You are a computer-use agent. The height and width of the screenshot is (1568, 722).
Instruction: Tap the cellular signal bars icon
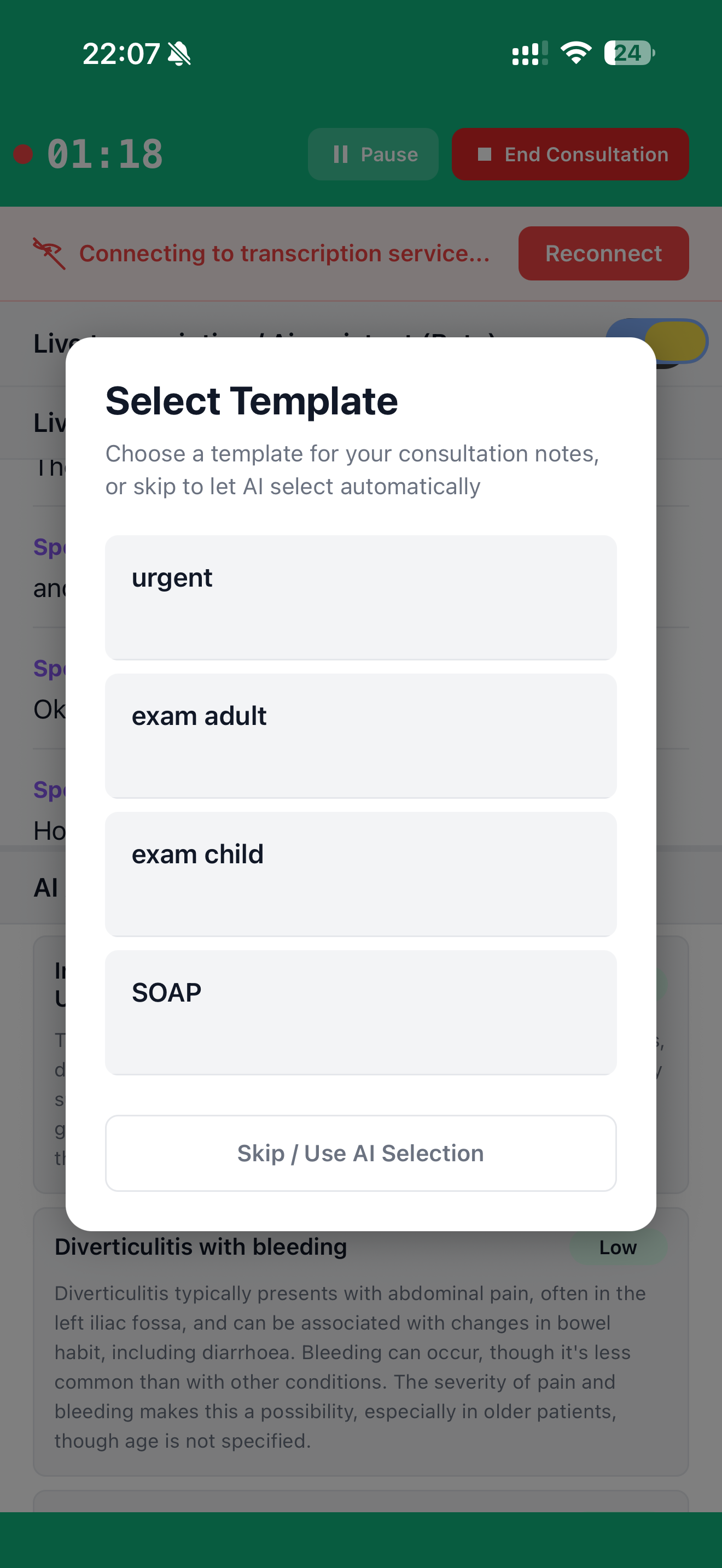pyautogui.click(x=529, y=53)
